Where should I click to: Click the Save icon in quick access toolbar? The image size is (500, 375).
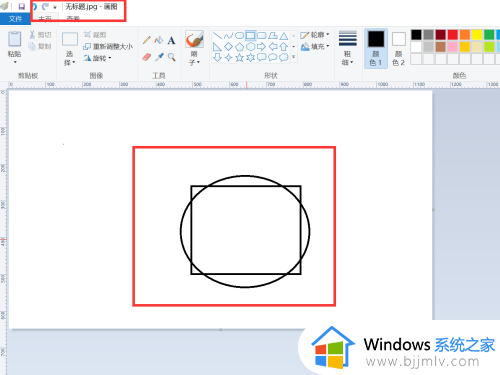click(x=22, y=7)
